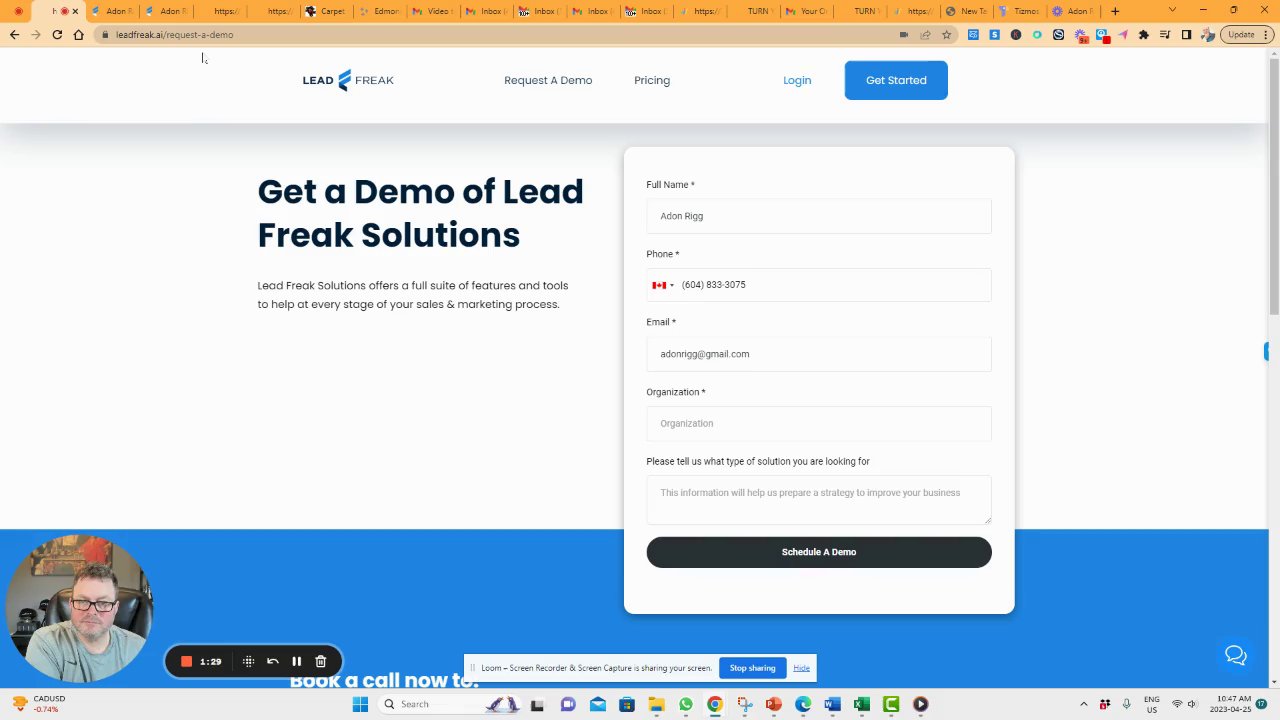Image resolution: width=1280 pixels, height=720 pixels.
Task: Delete the Loom recording with trash icon
Action: [320, 661]
